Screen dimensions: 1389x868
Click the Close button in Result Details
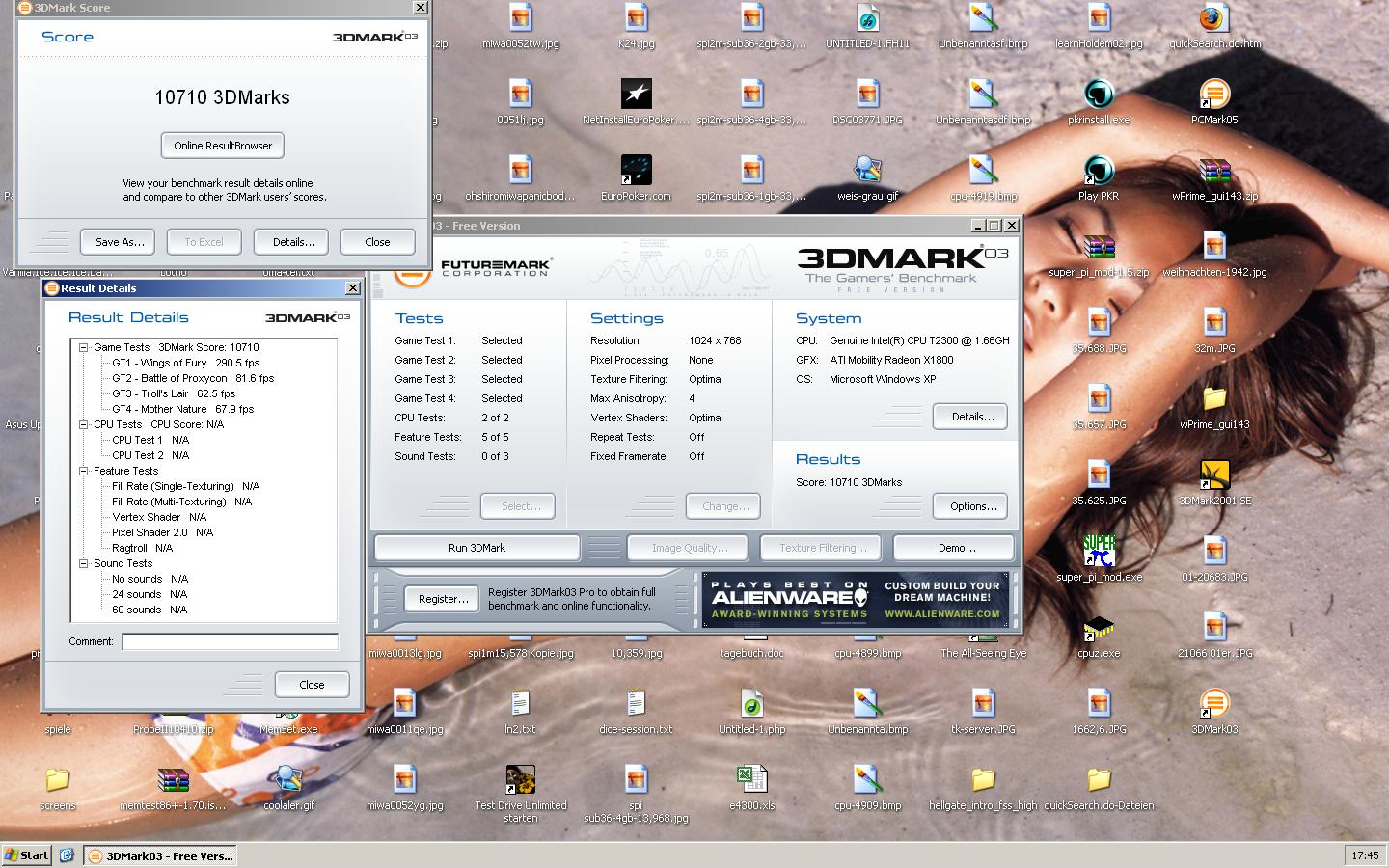coord(312,685)
